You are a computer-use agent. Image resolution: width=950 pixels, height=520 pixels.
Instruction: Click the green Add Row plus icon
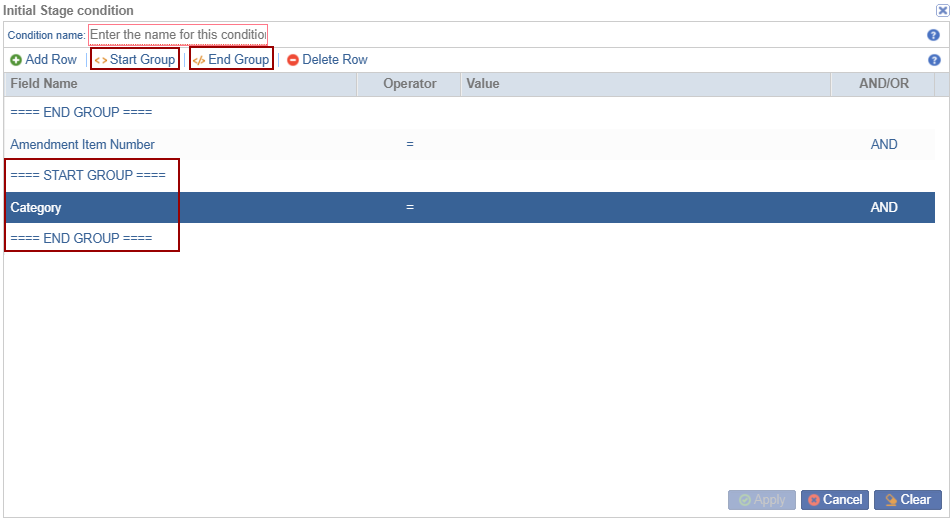click(16, 60)
